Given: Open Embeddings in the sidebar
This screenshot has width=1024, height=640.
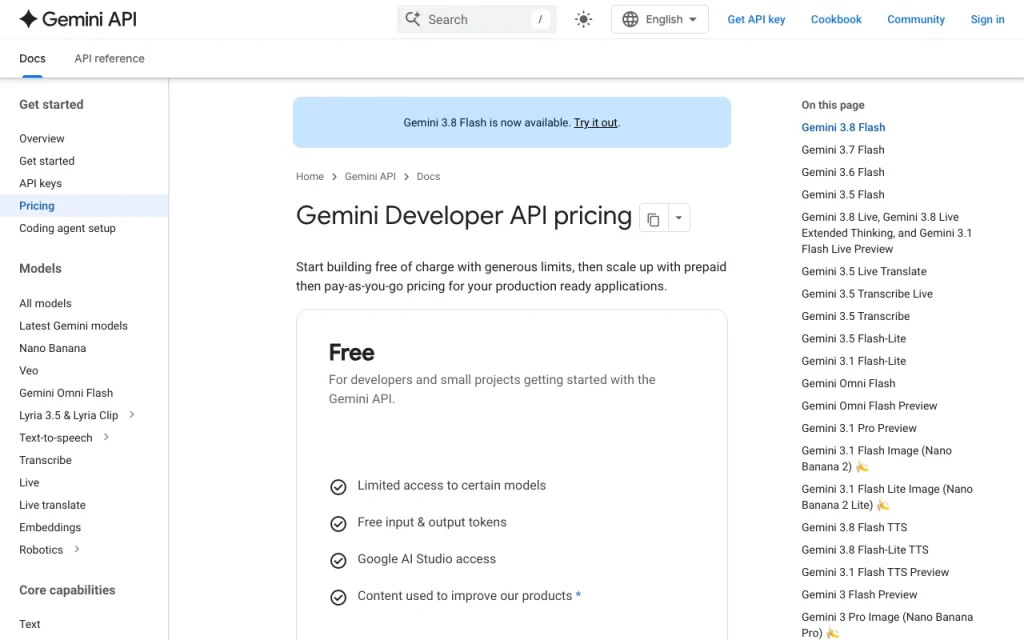Looking at the screenshot, I should (50, 527).
